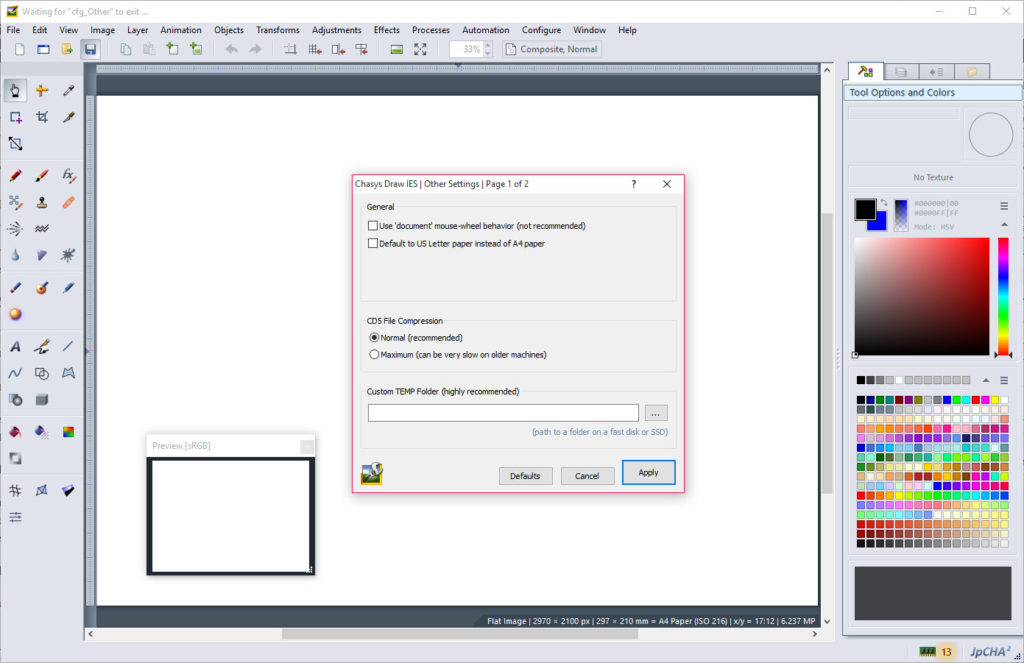Collapse the color picker triangle arrow
1024x663 pixels.
(x=1004, y=225)
